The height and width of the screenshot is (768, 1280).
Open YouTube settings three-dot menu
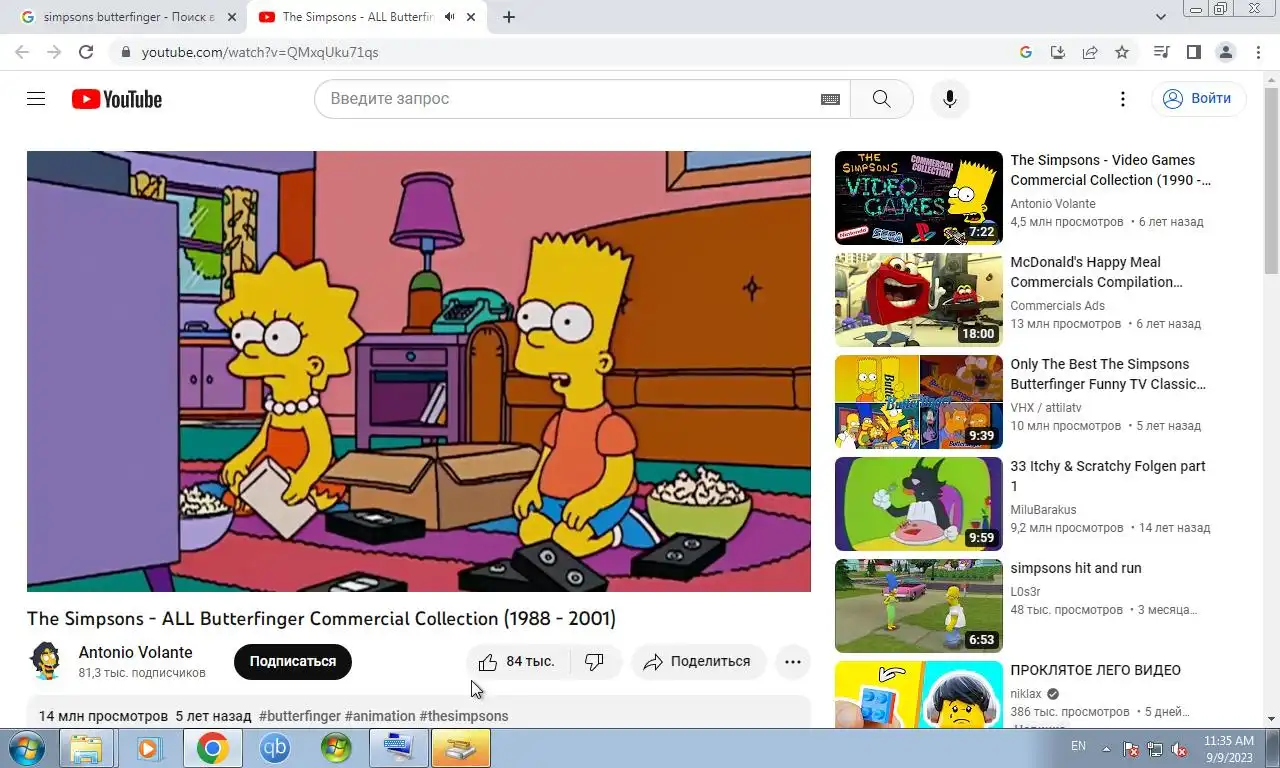point(1123,99)
